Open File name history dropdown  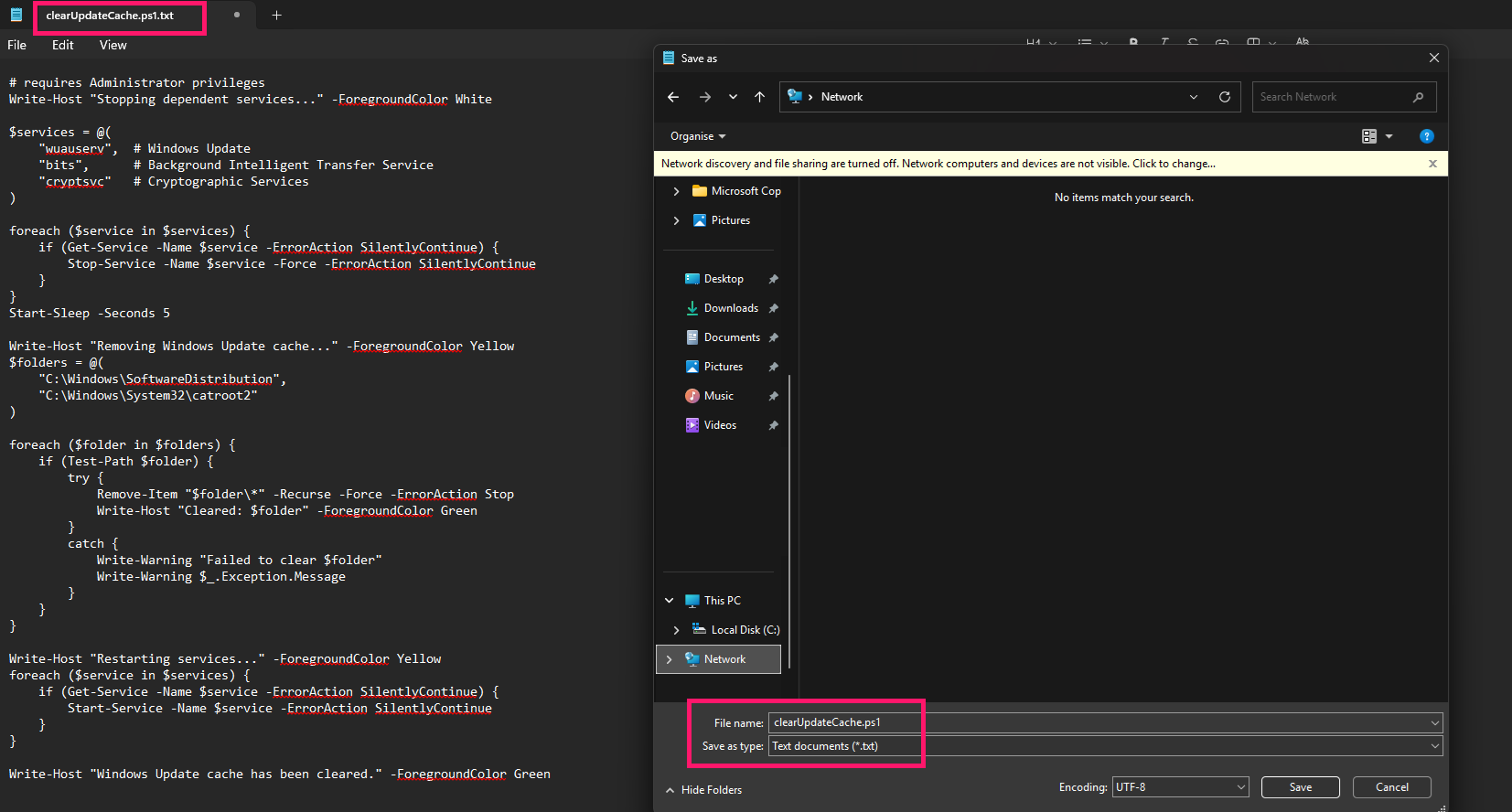click(x=1434, y=722)
